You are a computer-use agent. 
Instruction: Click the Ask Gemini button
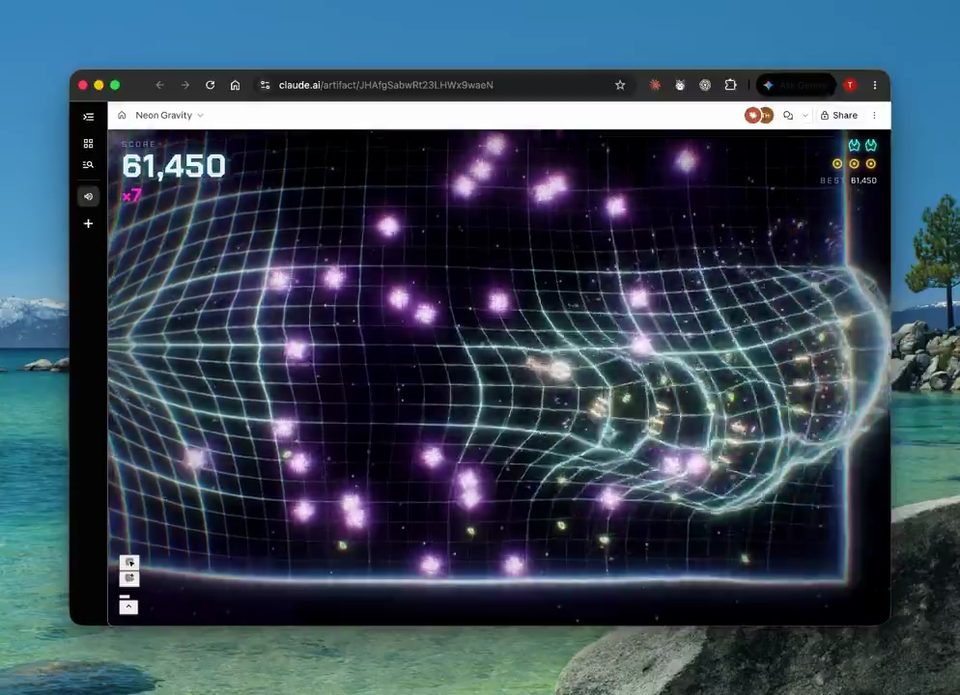(x=797, y=85)
